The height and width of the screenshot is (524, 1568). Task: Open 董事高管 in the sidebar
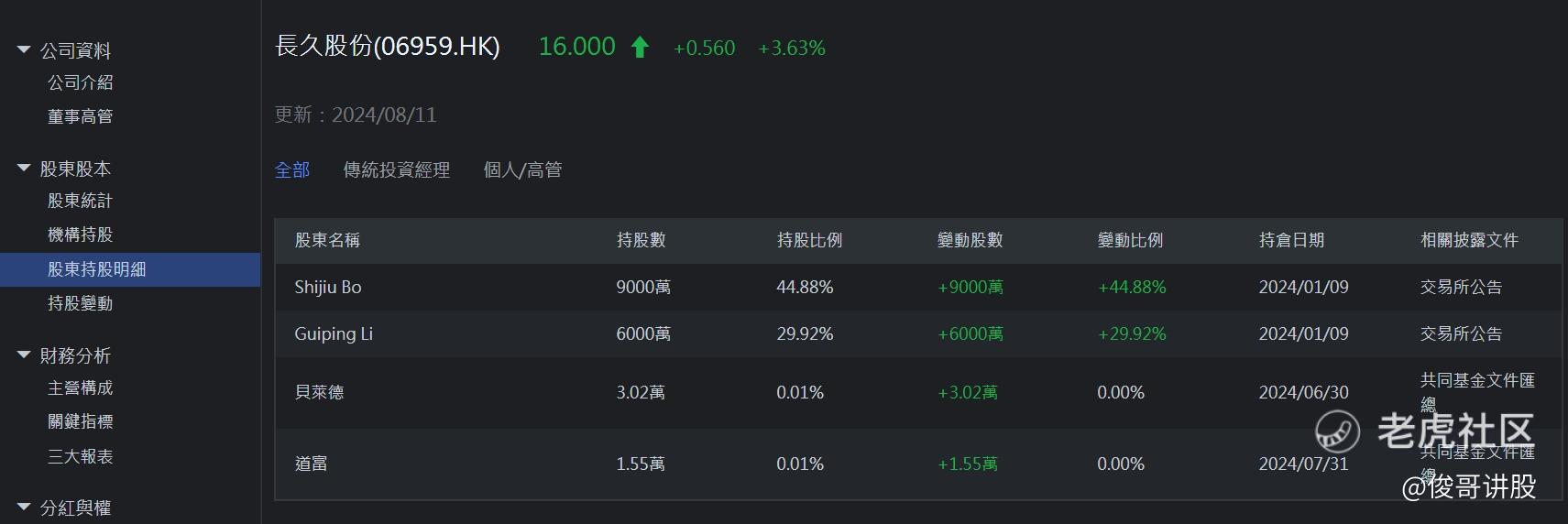(81, 116)
